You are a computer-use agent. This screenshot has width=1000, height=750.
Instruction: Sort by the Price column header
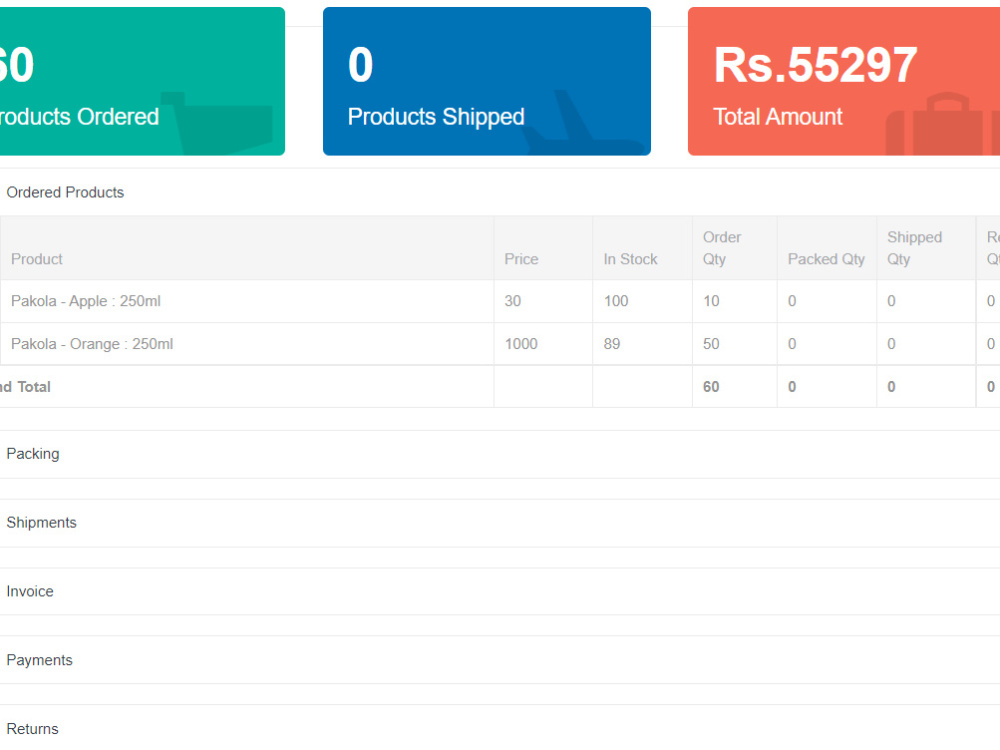tap(521, 259)
